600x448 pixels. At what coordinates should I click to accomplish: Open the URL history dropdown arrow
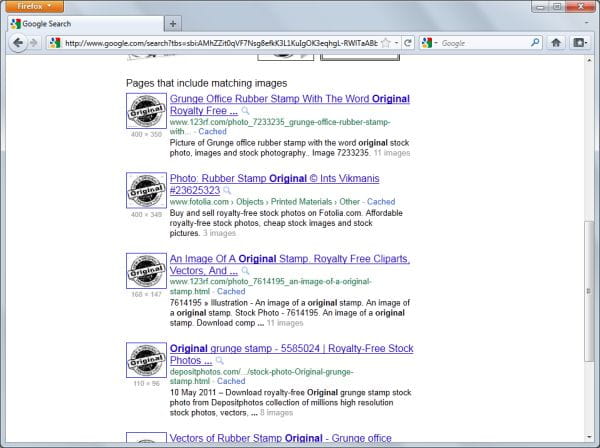(396, 43)
